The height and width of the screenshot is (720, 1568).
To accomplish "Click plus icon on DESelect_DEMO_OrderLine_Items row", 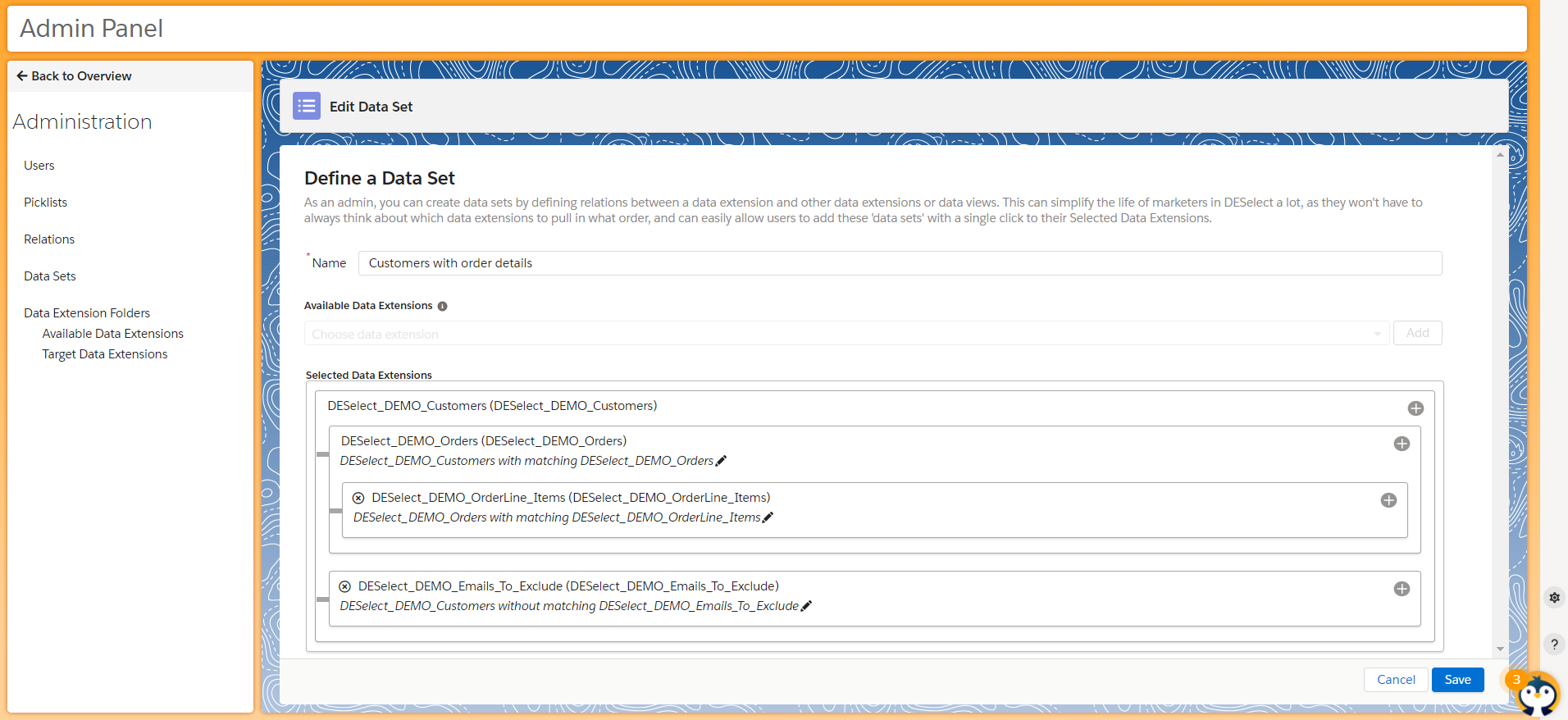I will click(x=1388, y=500).
